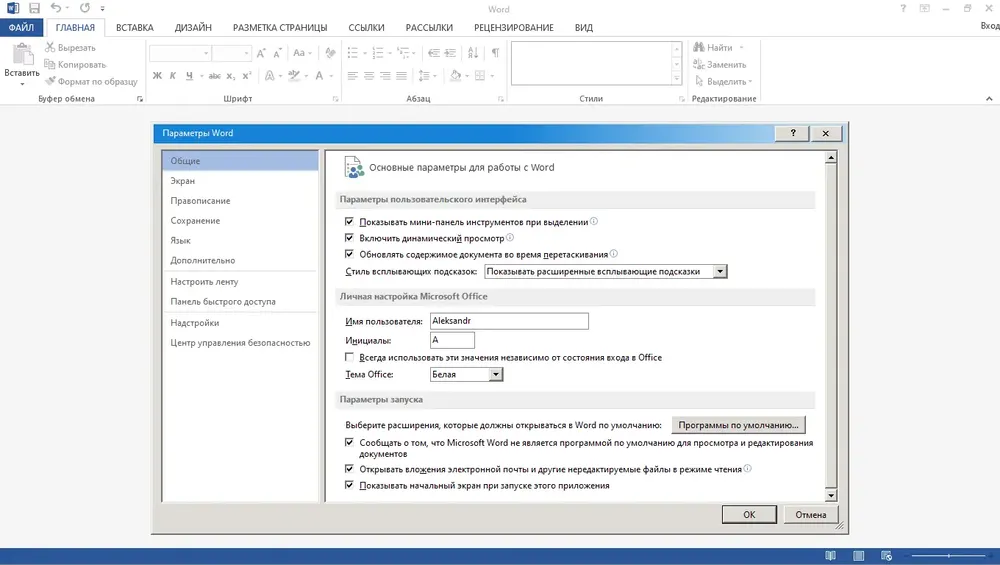Click the Copy (Копировать) icon
1000x565 pixels.
click(x=50, y=64)
